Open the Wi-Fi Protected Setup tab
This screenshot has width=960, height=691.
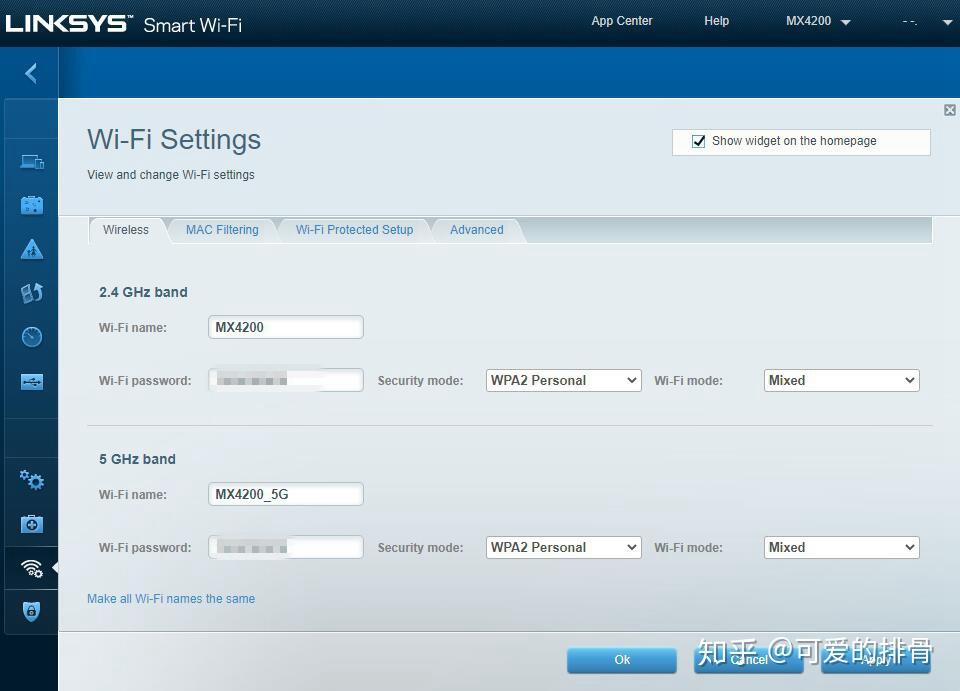354,230
